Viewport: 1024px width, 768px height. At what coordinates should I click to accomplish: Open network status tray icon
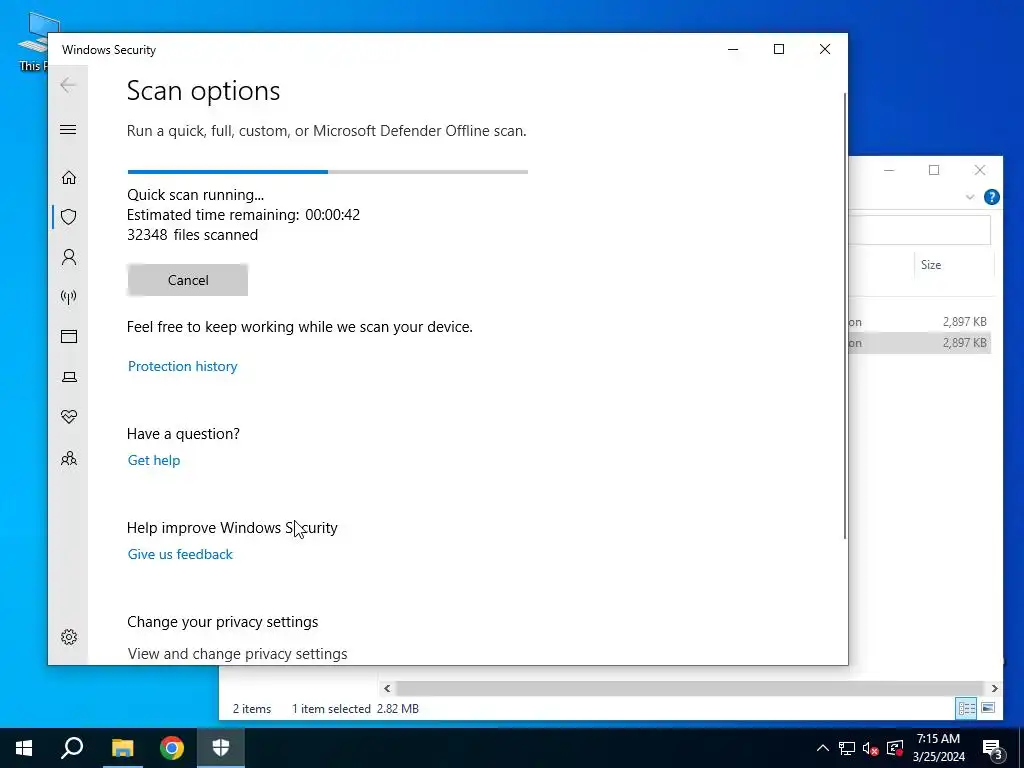pos(847,748)
